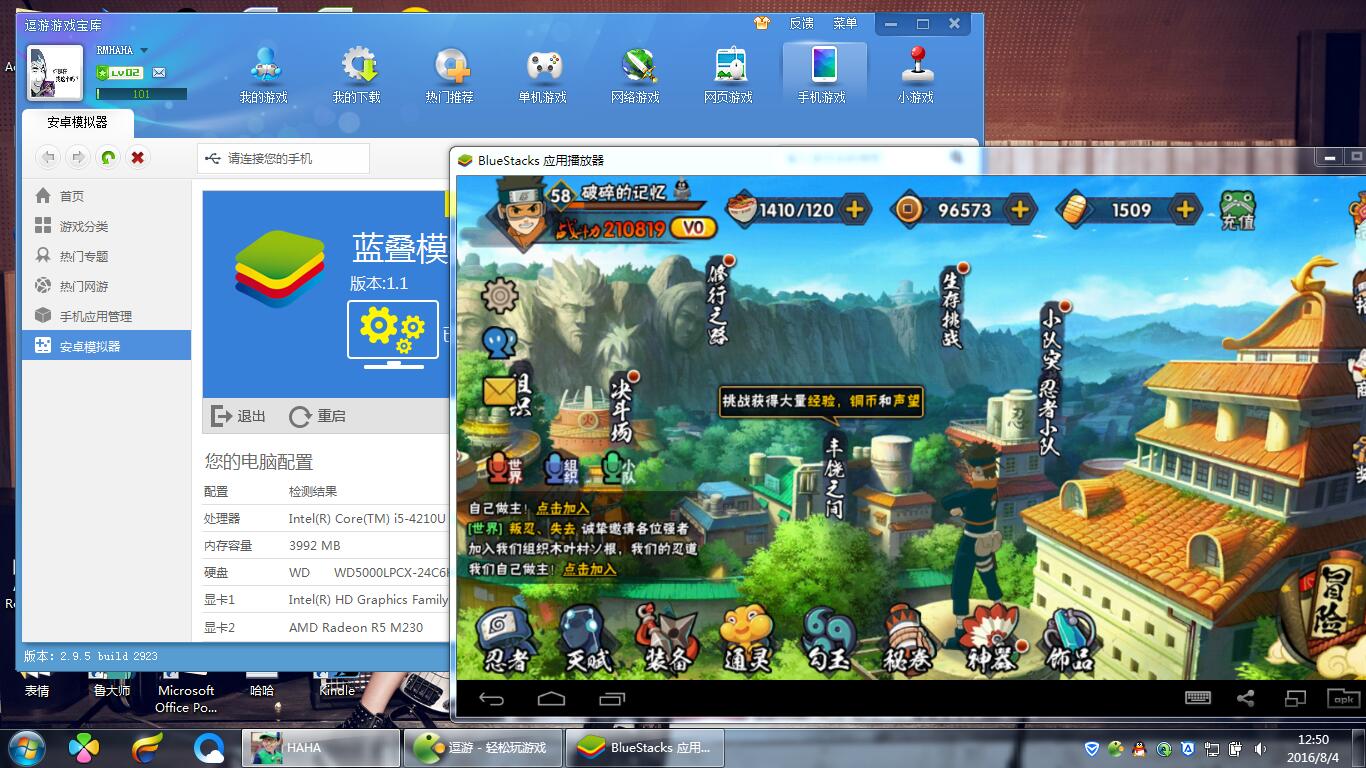Toggle the 组织 voice channel microphone

tap(561, 469)
